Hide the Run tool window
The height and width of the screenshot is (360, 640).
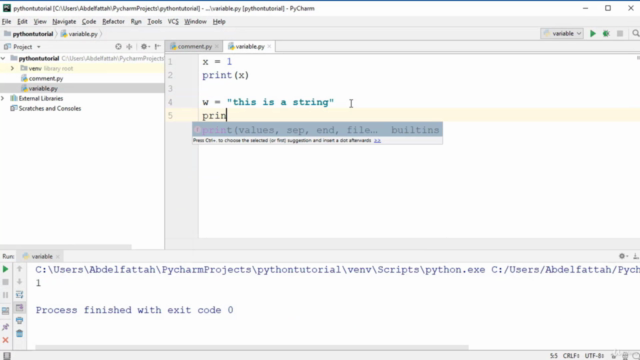636,256
